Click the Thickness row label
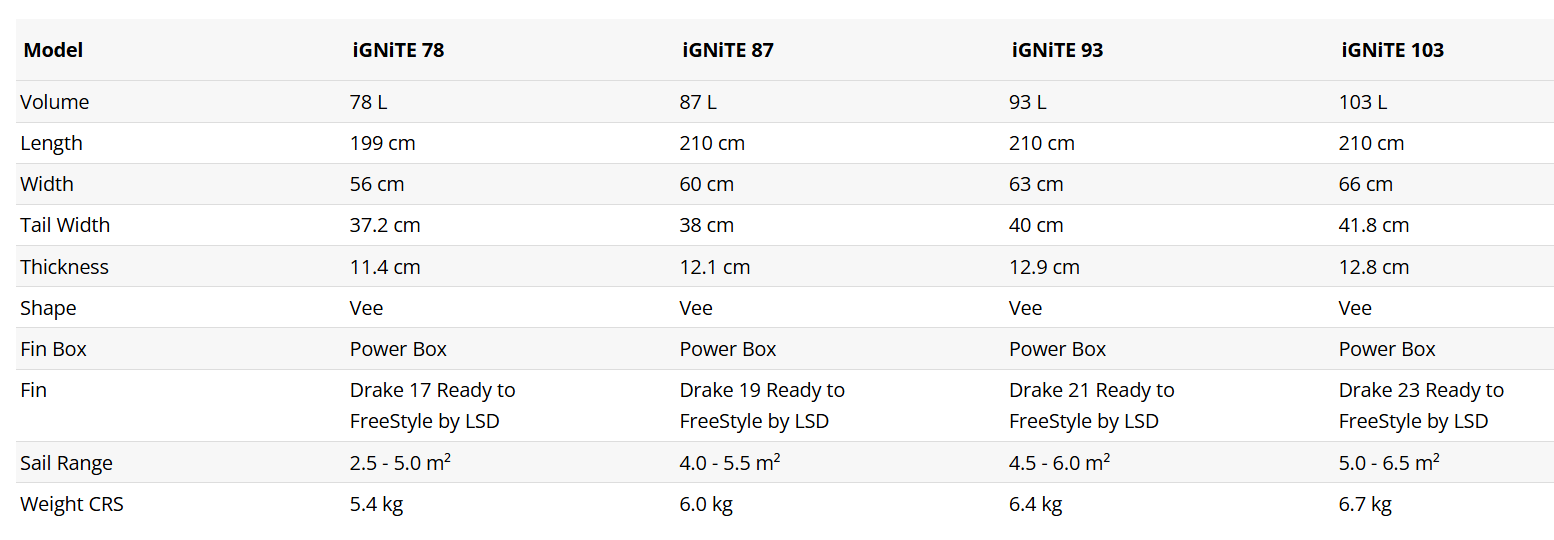The image size is (1554, 540). click(64, 267)
